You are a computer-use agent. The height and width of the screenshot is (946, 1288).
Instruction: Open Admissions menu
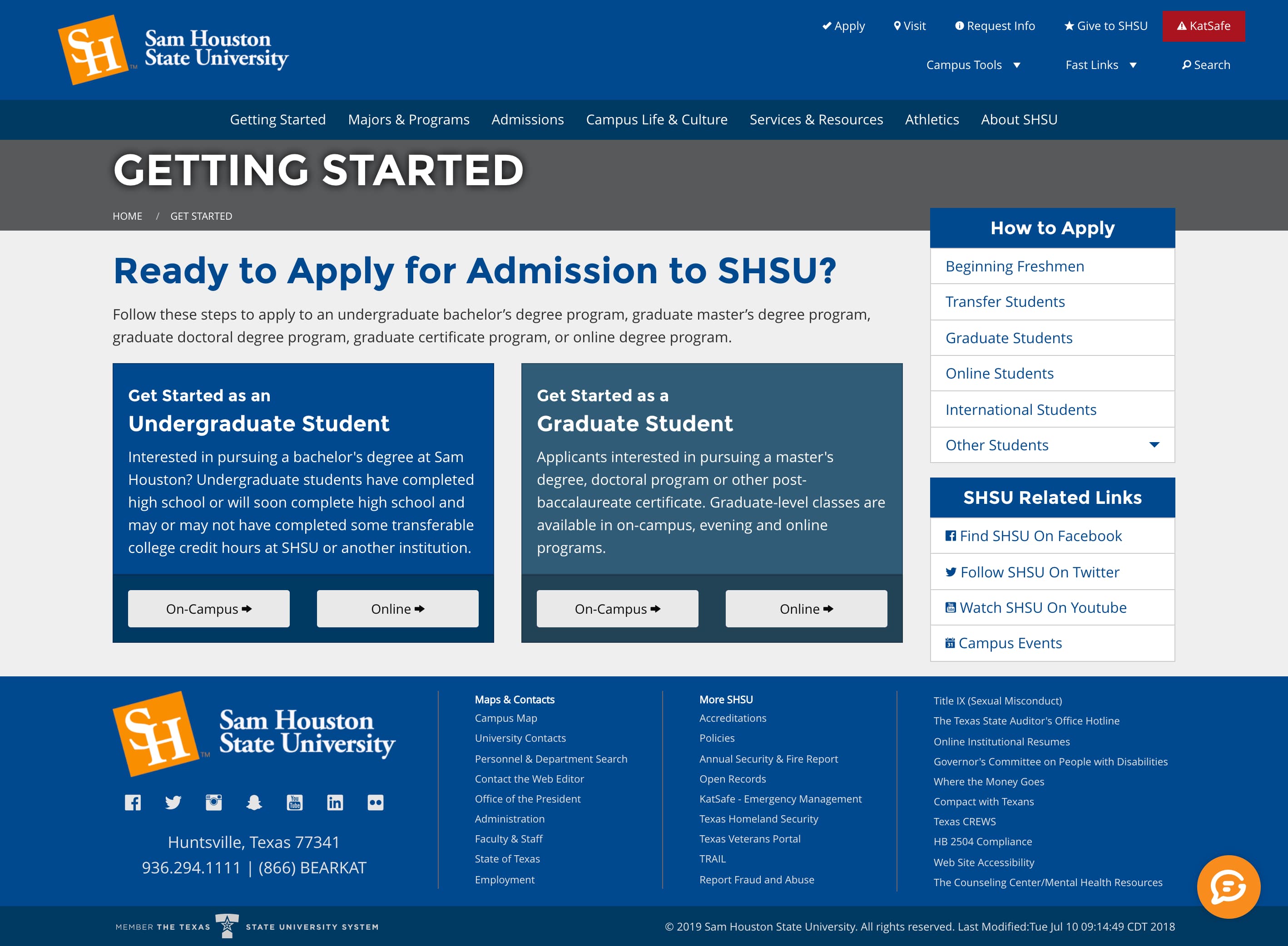tap(528, 119)
